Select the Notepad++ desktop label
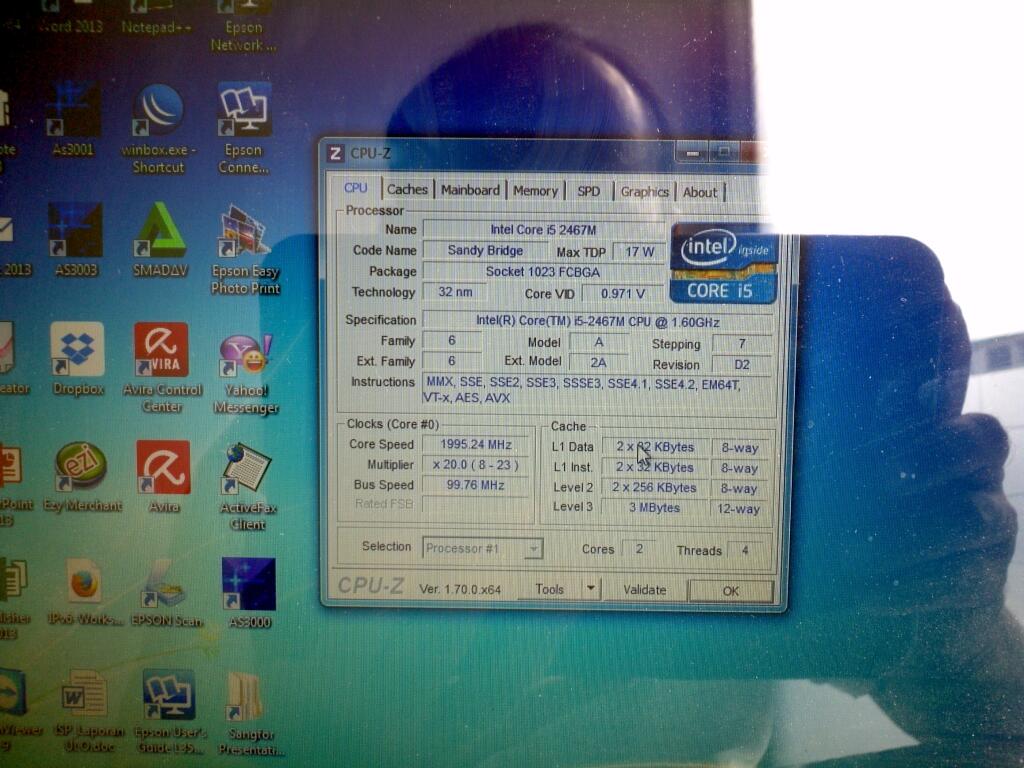This screenshot has height=768, width=1024. coord(156,27)
